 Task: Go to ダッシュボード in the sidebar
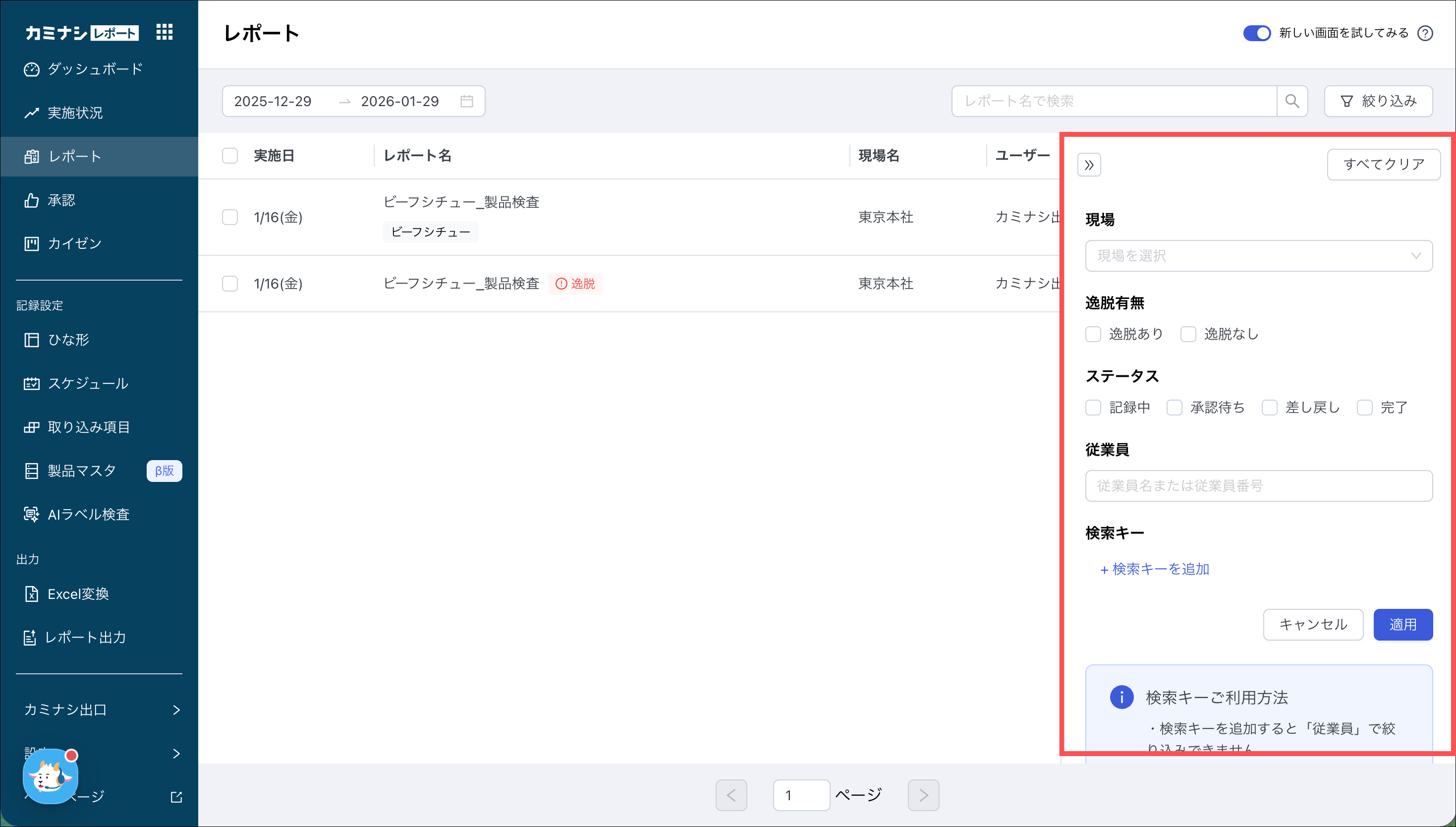[95, 69]
